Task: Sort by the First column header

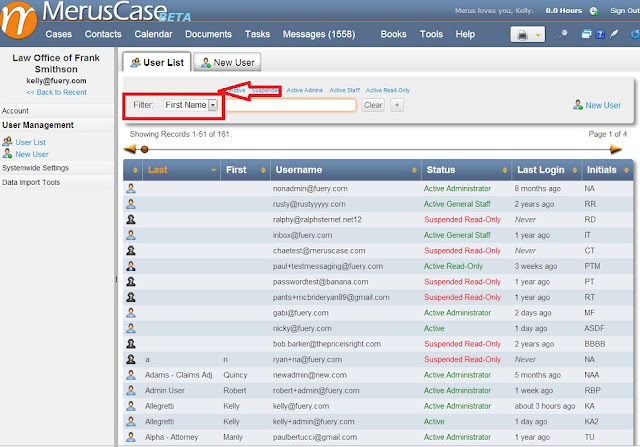Action: pos(245,170)
